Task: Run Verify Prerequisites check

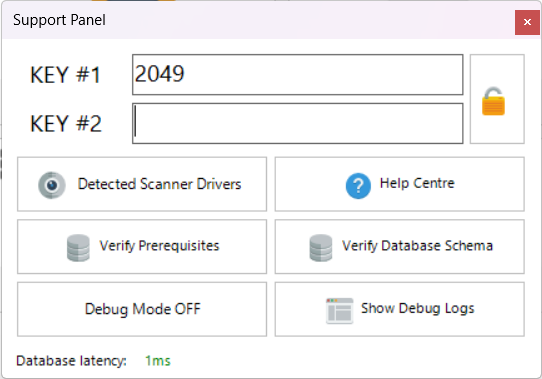Action: [x=142, y=247]
